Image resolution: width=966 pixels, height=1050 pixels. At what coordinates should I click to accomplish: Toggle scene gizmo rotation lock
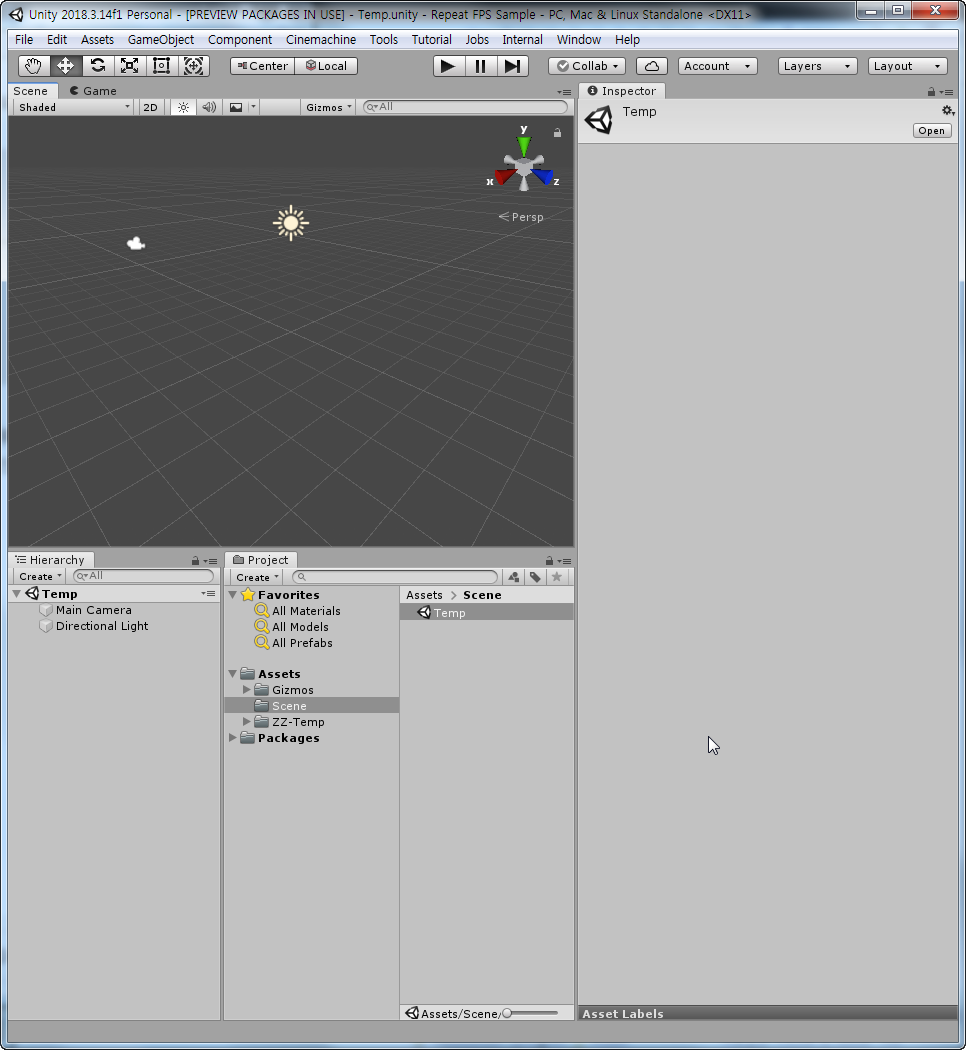[557, 133]
